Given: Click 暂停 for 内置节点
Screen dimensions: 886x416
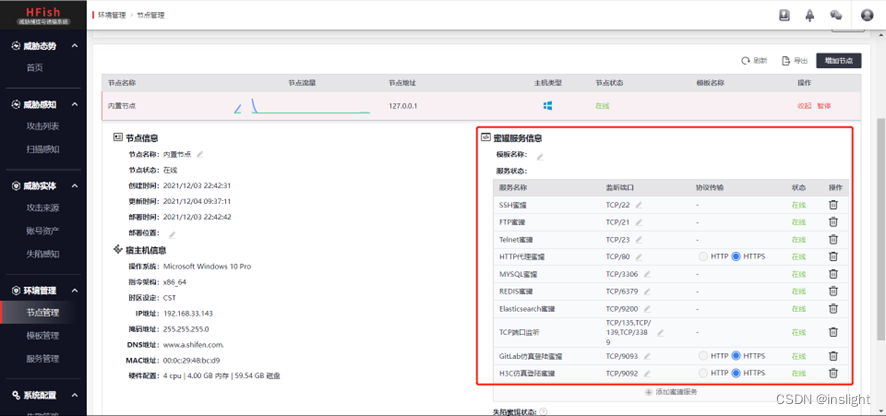Looking at the screenshot, I should click(824, 106).
